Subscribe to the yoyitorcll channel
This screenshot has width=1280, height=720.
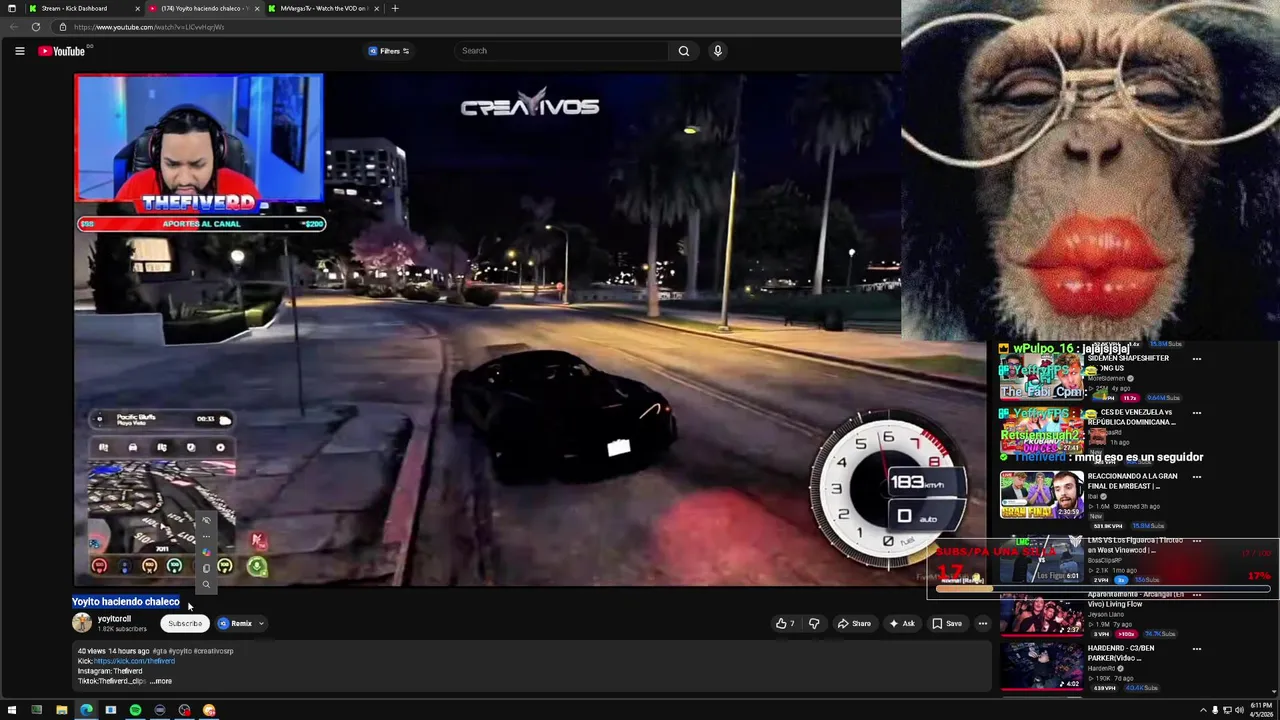tap(185, 624)
